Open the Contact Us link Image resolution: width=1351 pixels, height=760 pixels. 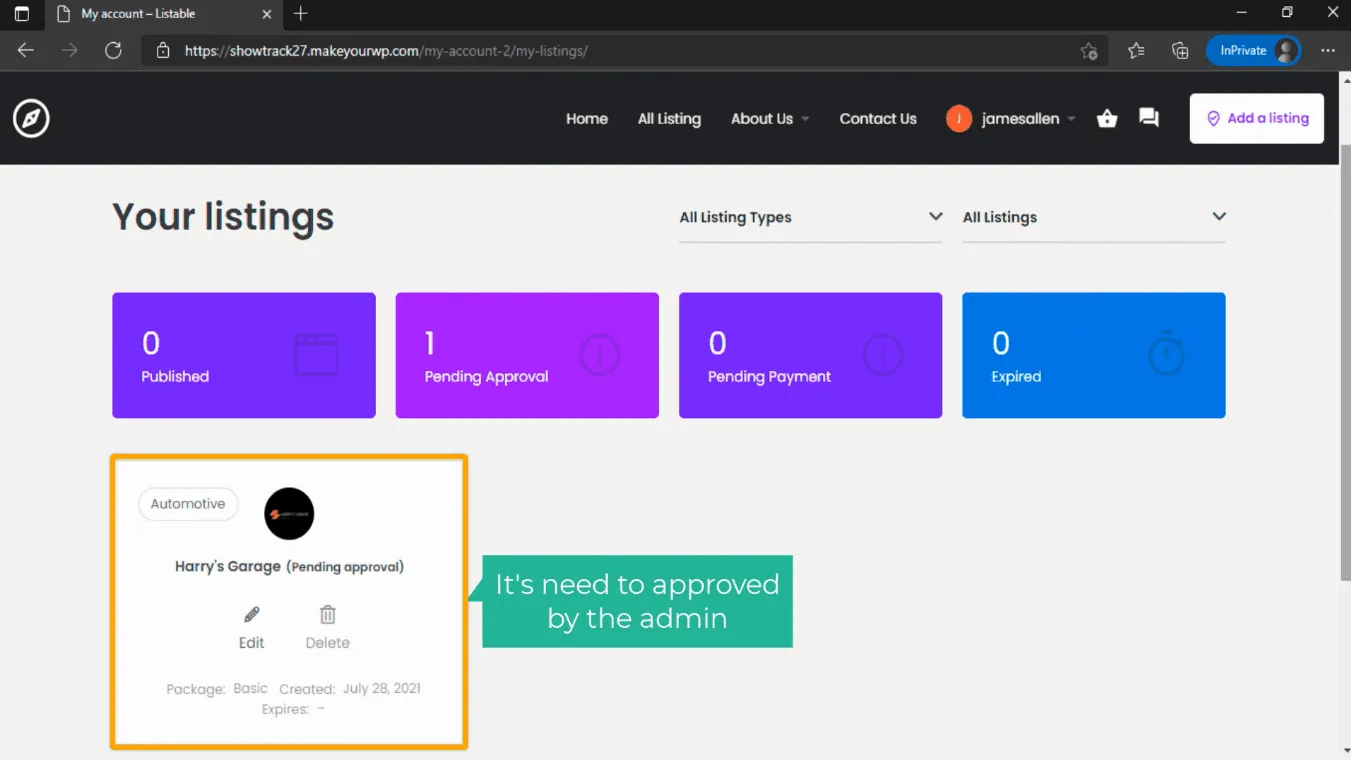coord(877,118)
